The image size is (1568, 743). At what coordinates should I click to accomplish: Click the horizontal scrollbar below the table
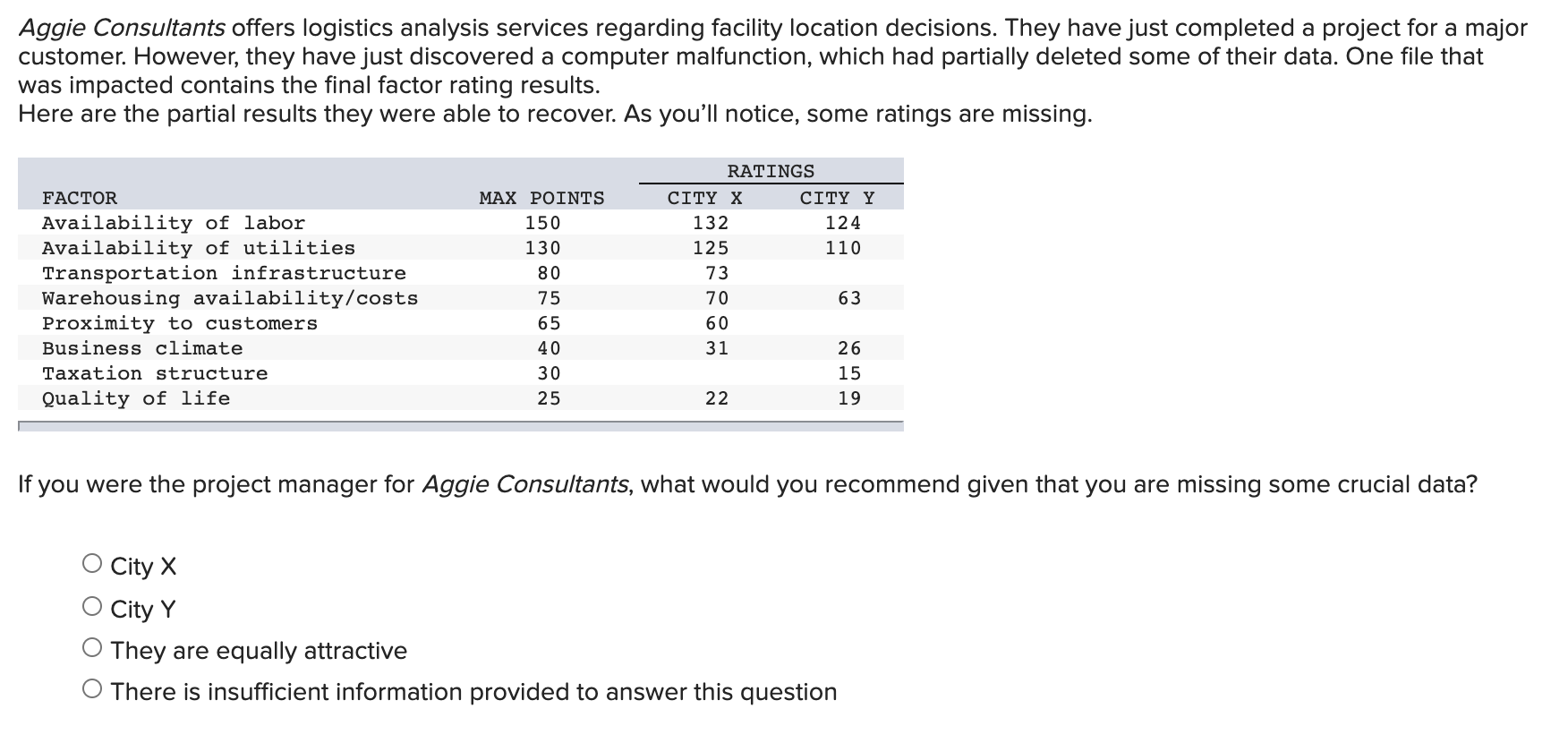[x=461, y=426]
